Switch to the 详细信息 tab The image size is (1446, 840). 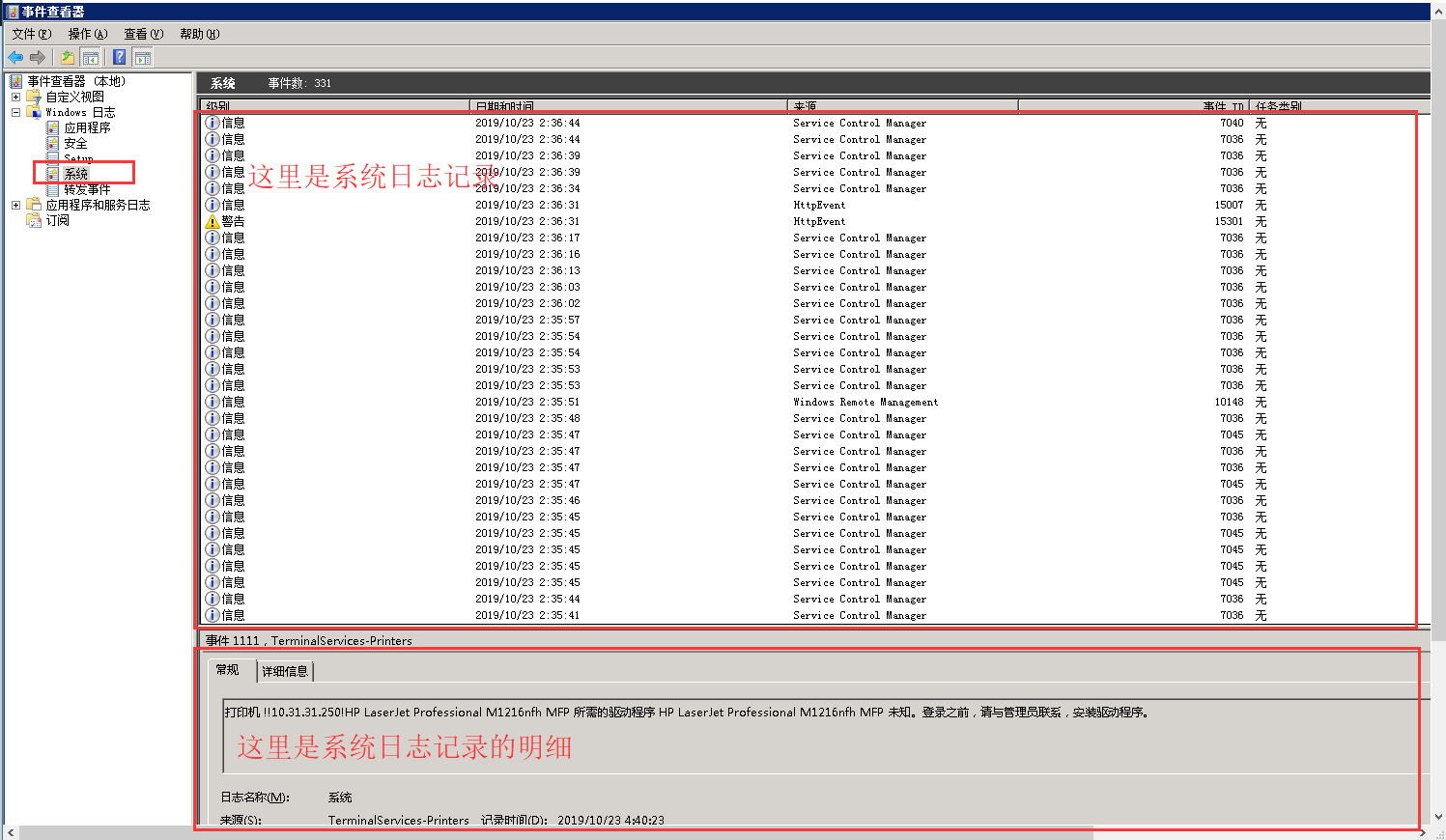point(285,670)
